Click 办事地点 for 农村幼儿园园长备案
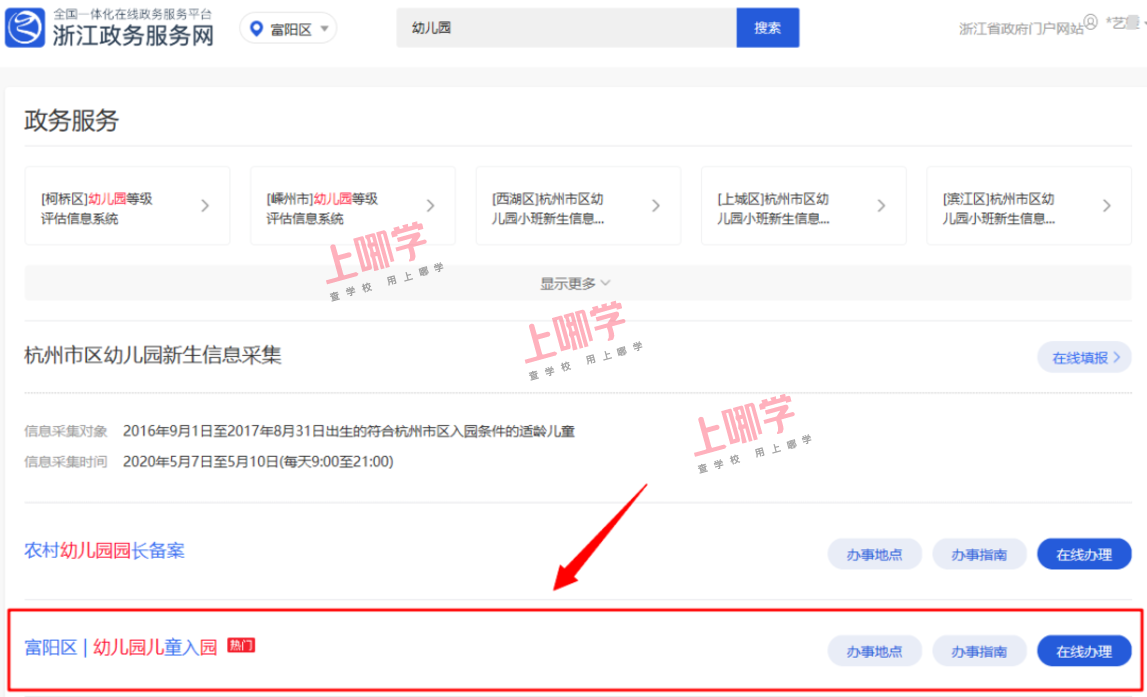Image resolution: width=1147 pixels, height=697 pixels. (x=874, y=554)
